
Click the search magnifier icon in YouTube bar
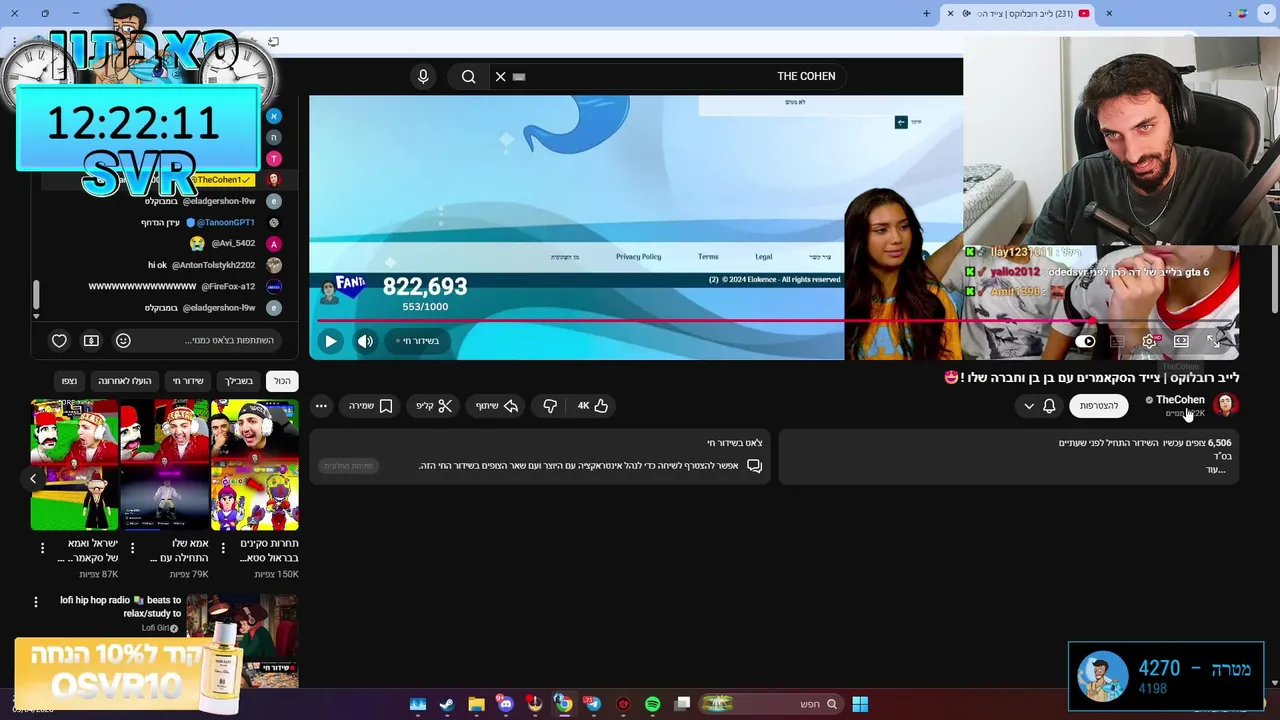pyautogui.click(x=468, y=76)
